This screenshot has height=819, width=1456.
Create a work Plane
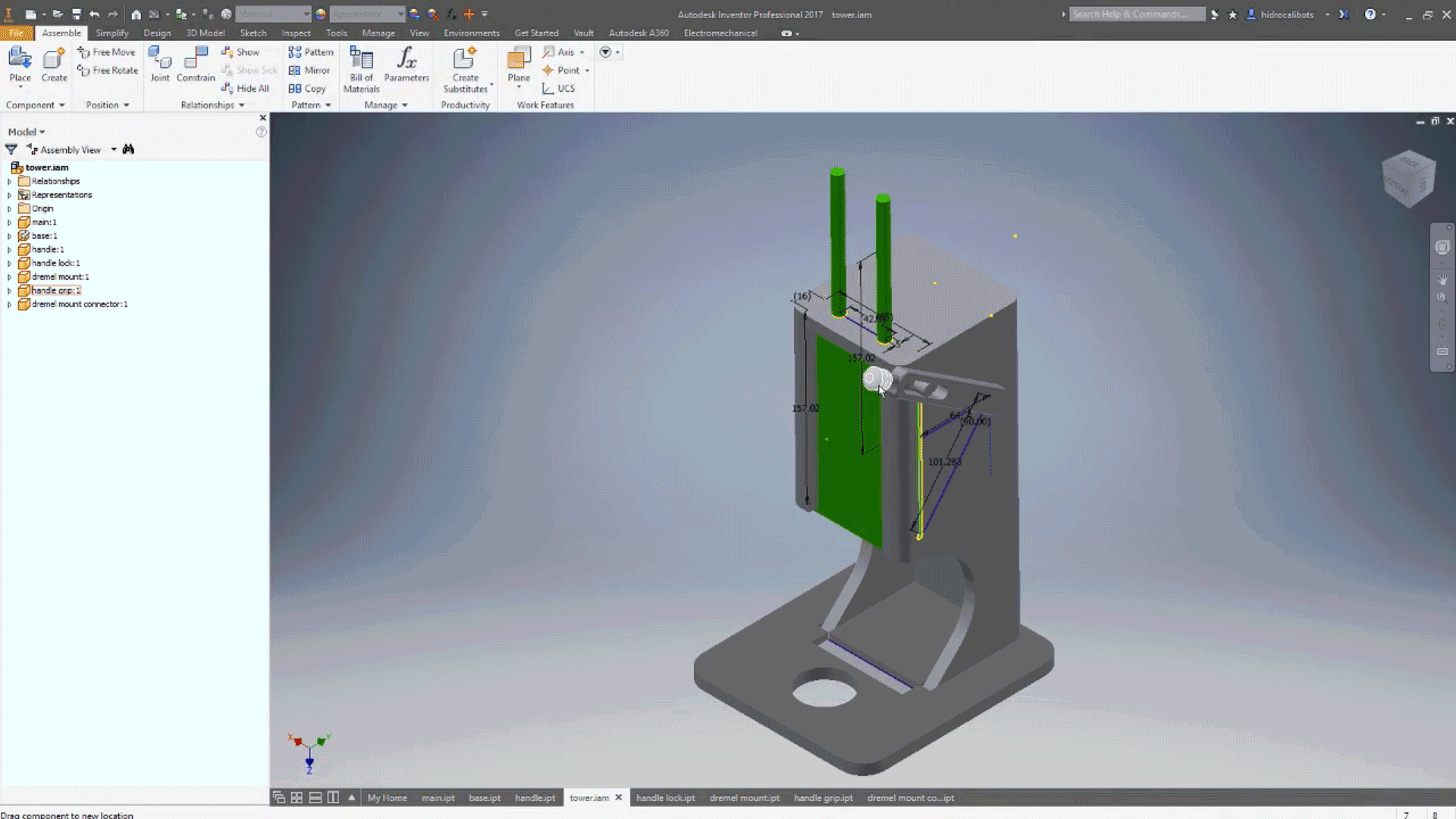tap(519, 67)
